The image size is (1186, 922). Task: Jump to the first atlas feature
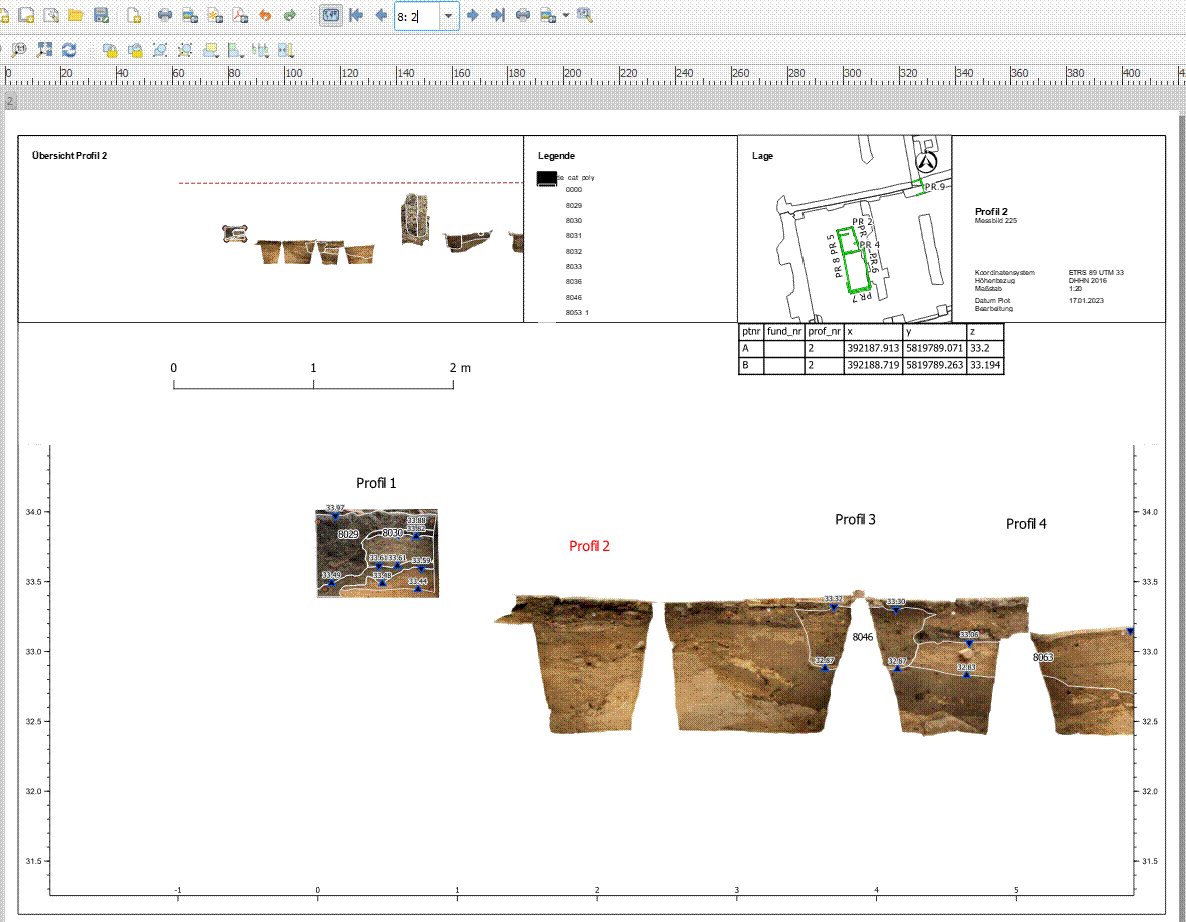[357, 16]
